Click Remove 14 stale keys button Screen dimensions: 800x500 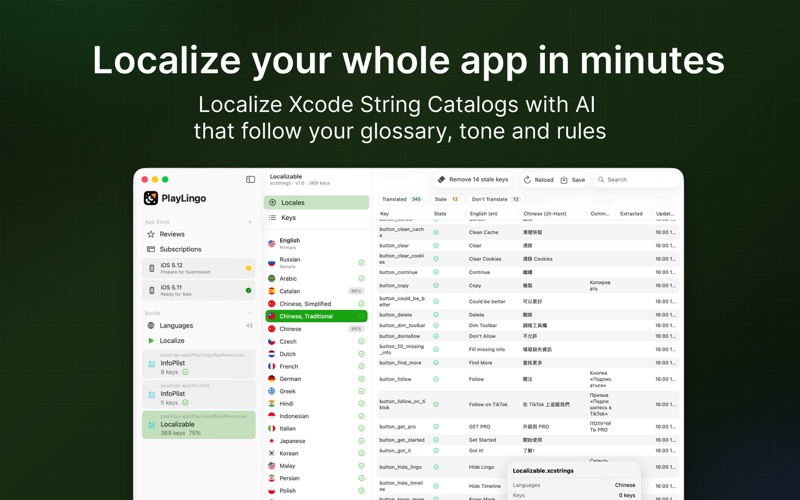point(473,180)
